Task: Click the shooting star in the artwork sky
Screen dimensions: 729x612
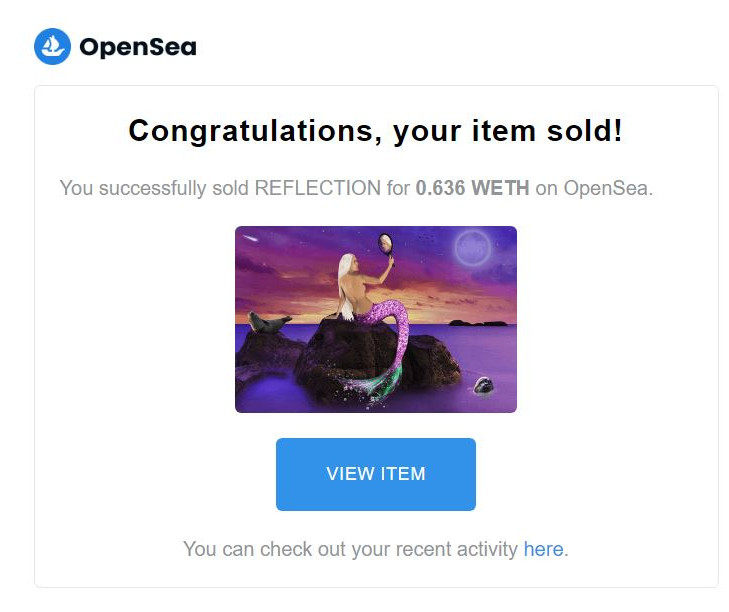Action: tap(251, 240)
